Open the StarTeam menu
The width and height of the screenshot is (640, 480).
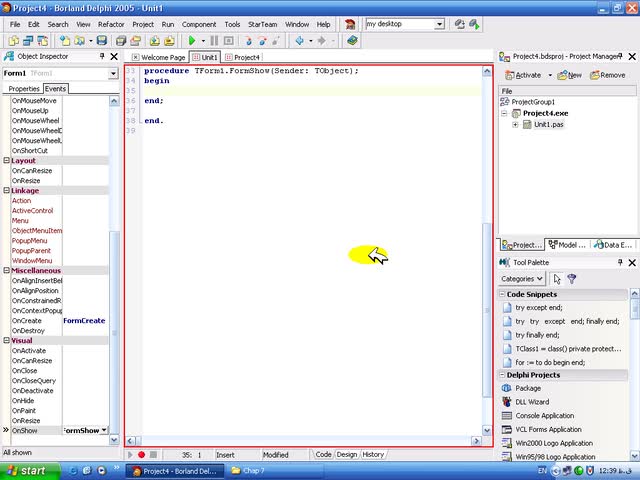(x=262, y=24)
